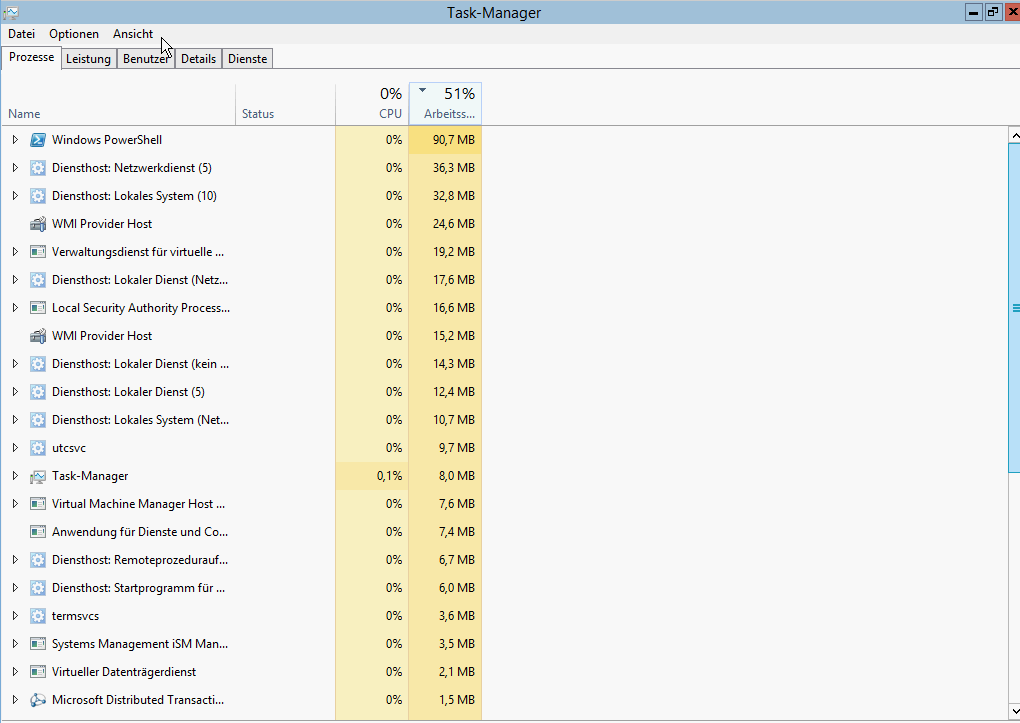Click the Diensthost: Lokaler Dienst (kein... icon

(38, 364)
